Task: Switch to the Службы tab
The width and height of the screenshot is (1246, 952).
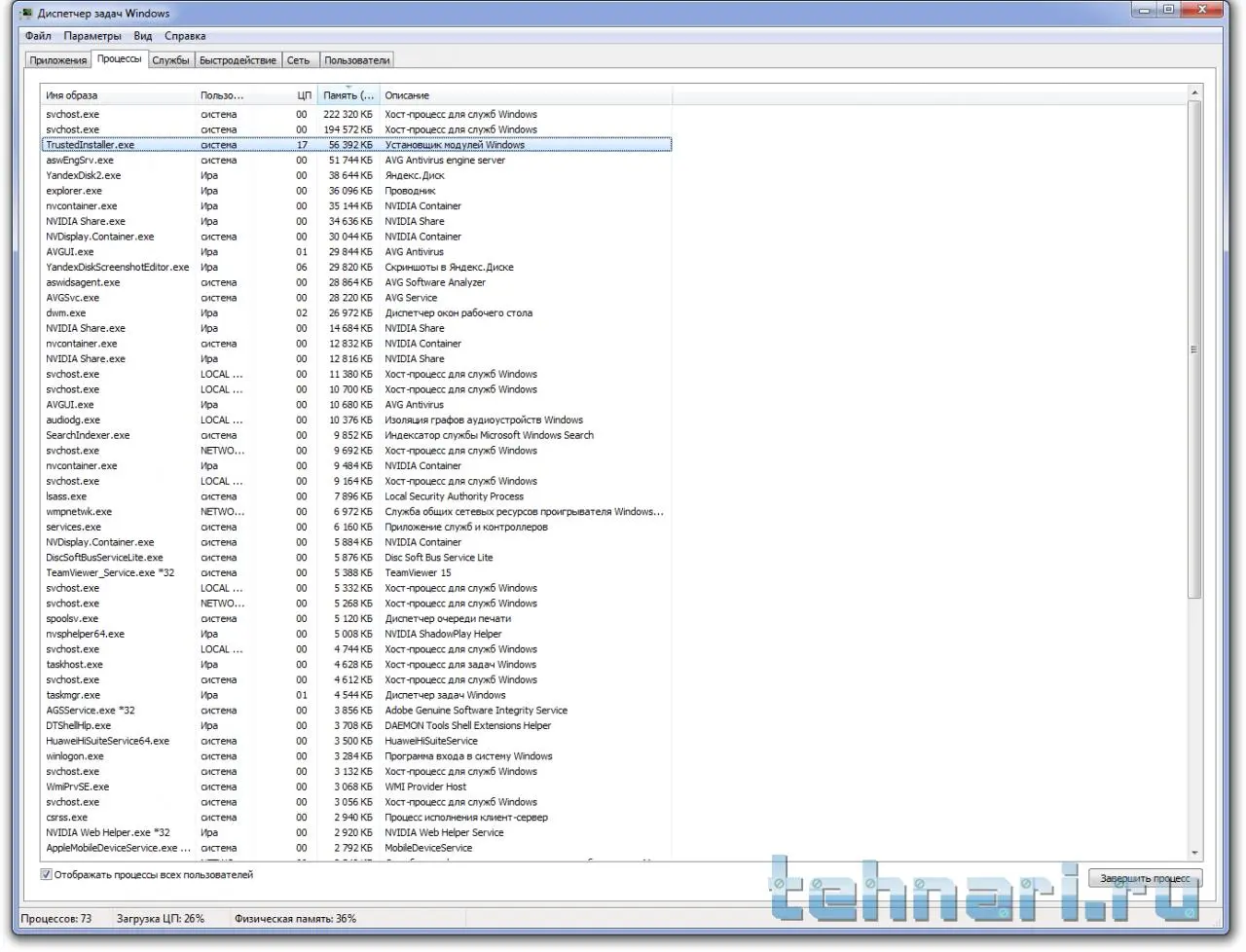Action: point(170,60)
